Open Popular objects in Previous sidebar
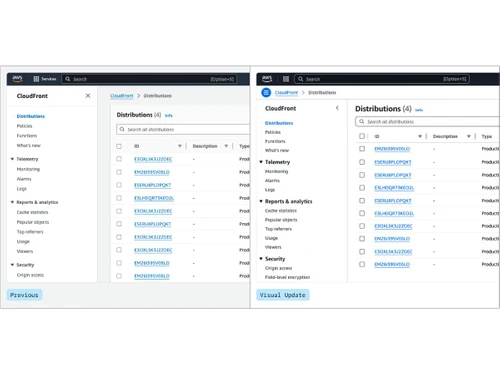 tap(33, 222)
